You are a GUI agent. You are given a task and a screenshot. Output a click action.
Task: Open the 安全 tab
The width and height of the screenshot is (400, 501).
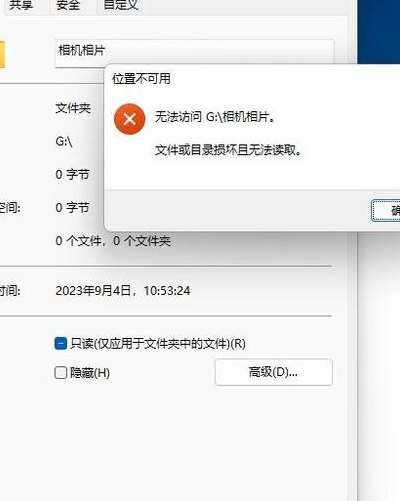68,5
